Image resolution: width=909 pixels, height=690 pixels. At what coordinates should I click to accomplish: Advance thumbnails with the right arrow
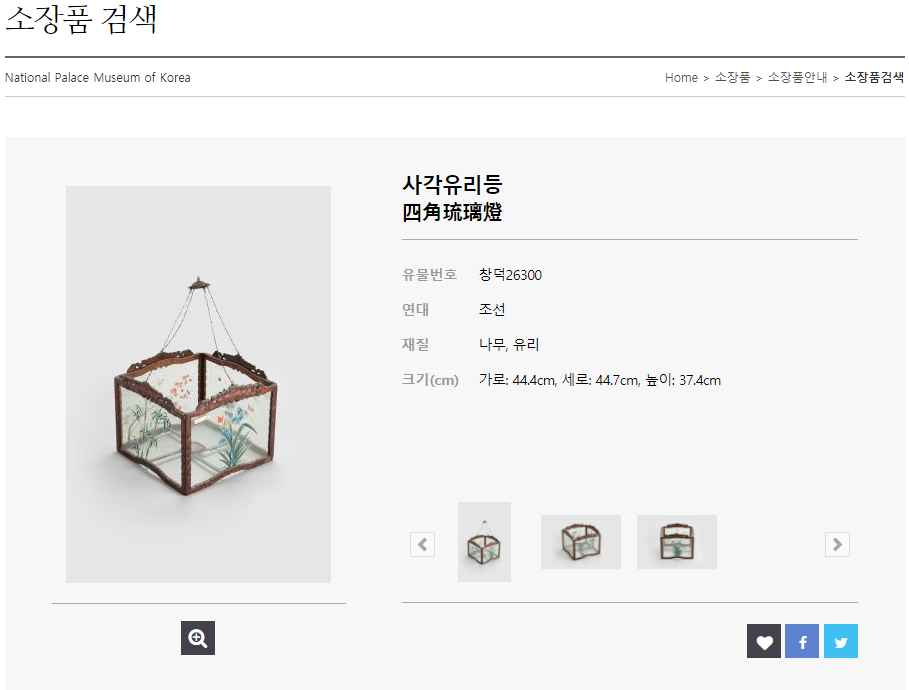pyautogui.click(x=837, y=544)
